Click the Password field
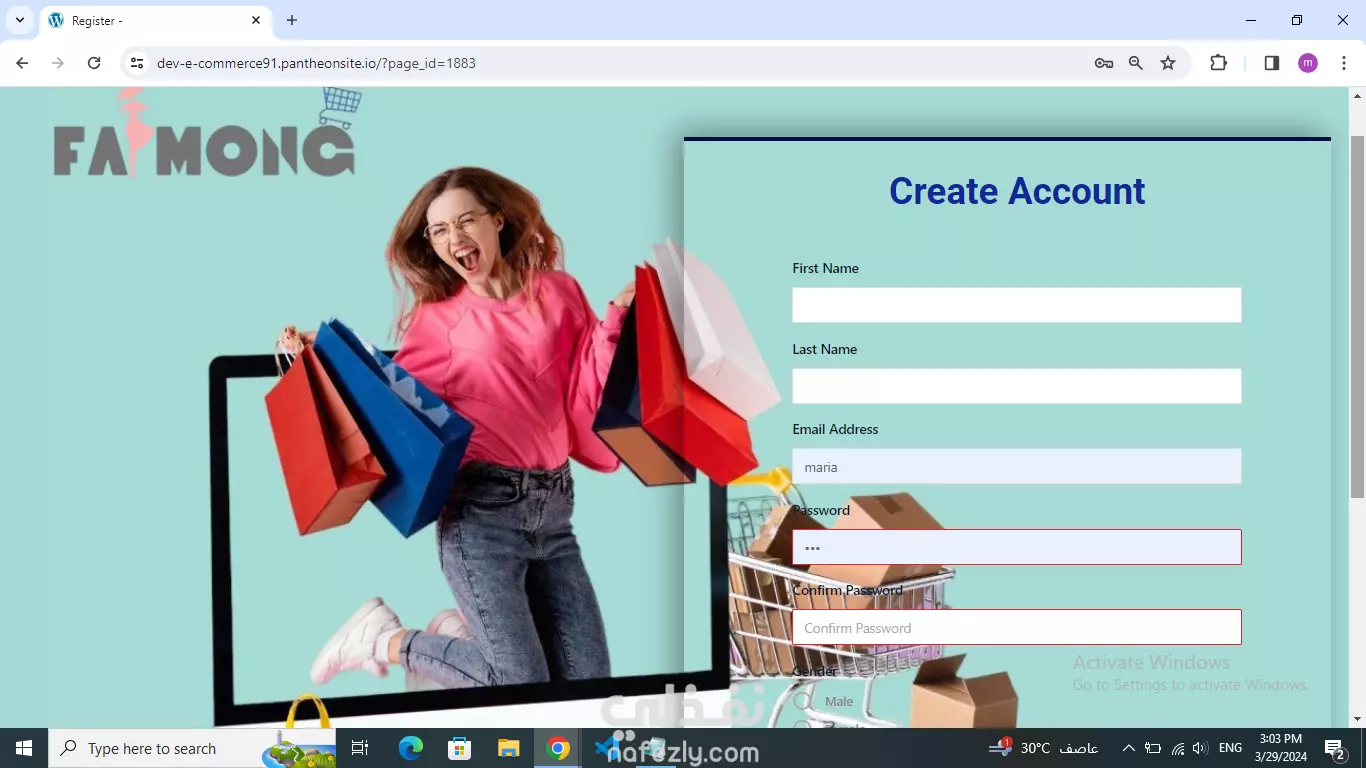The width and height of the screenshot is (1366, 768). coord(1017,547)
